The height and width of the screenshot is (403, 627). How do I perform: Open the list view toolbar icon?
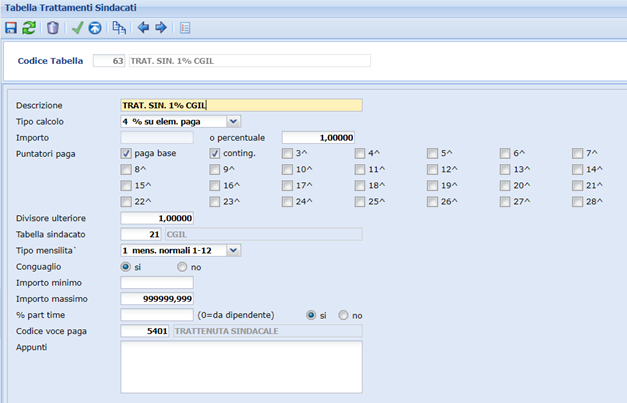click(185, 28)
